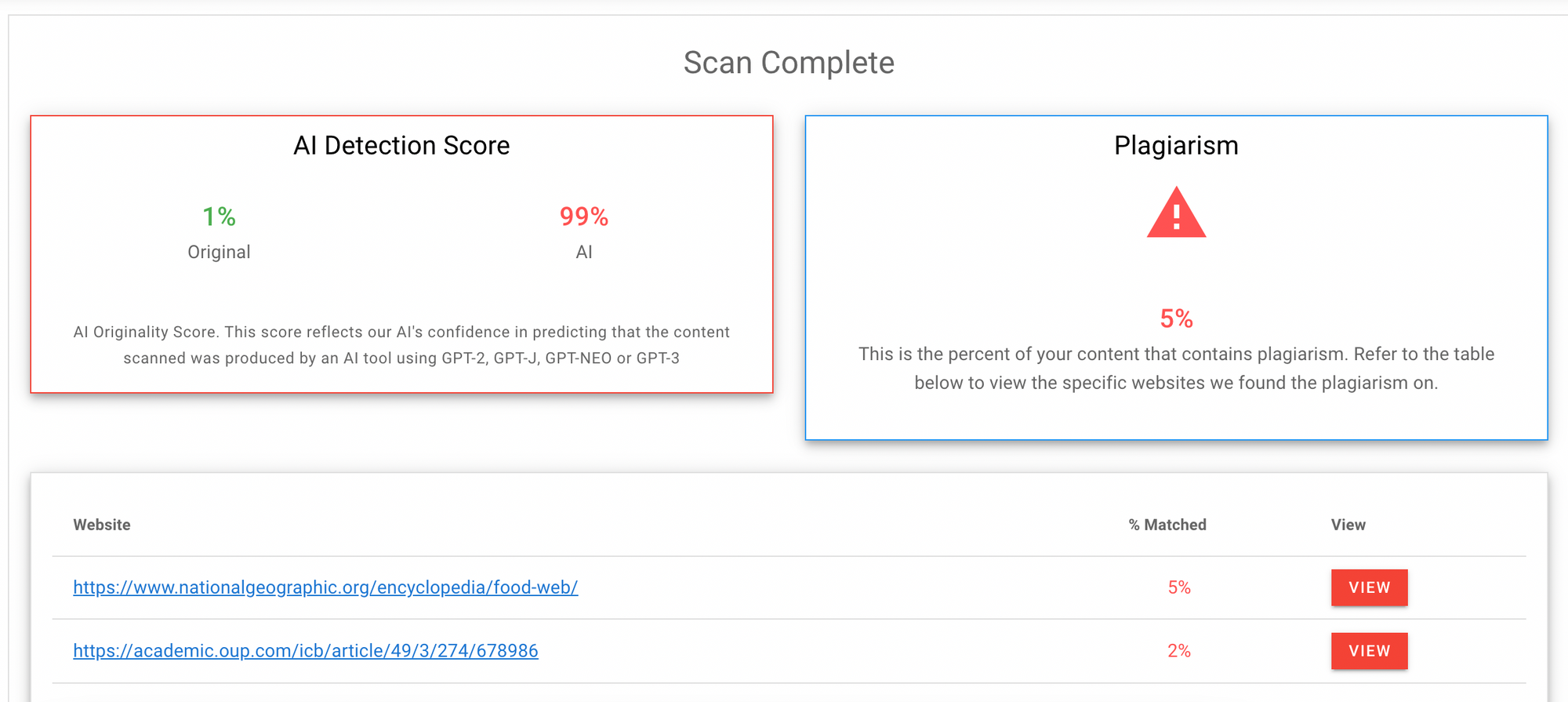Click the % Matched column header

pos(1167,525)
